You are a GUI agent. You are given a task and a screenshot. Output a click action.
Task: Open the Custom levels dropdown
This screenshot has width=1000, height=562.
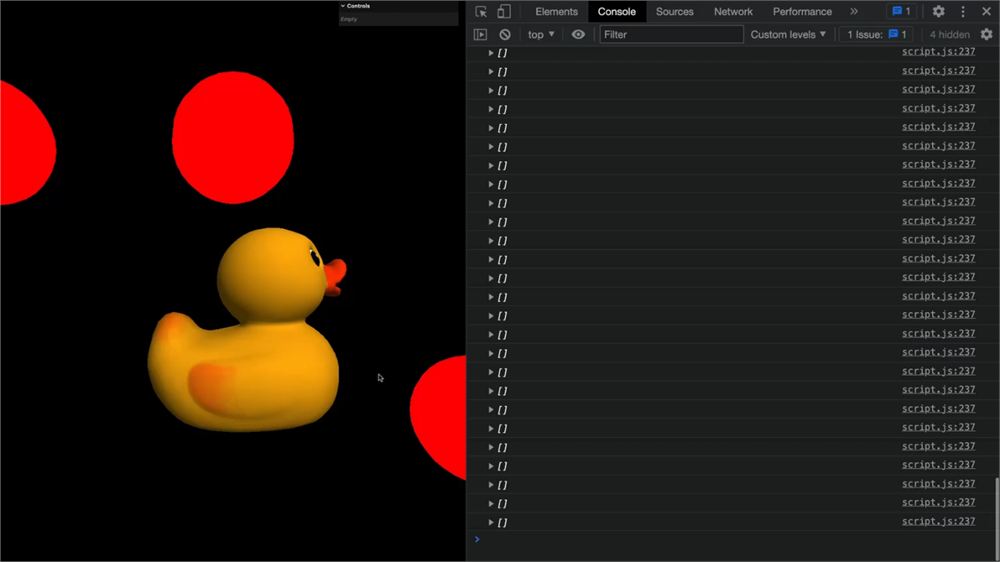point(788,34)
